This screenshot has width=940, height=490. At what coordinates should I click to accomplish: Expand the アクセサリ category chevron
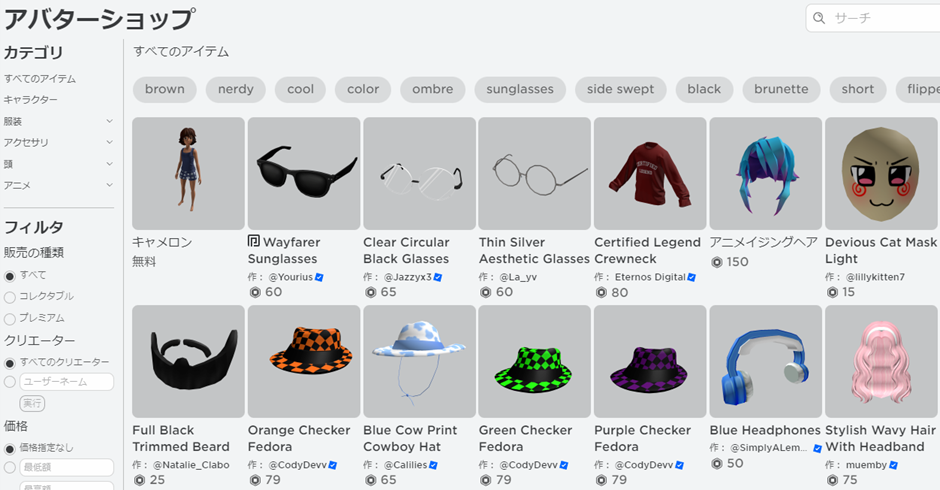coord(109,142)
